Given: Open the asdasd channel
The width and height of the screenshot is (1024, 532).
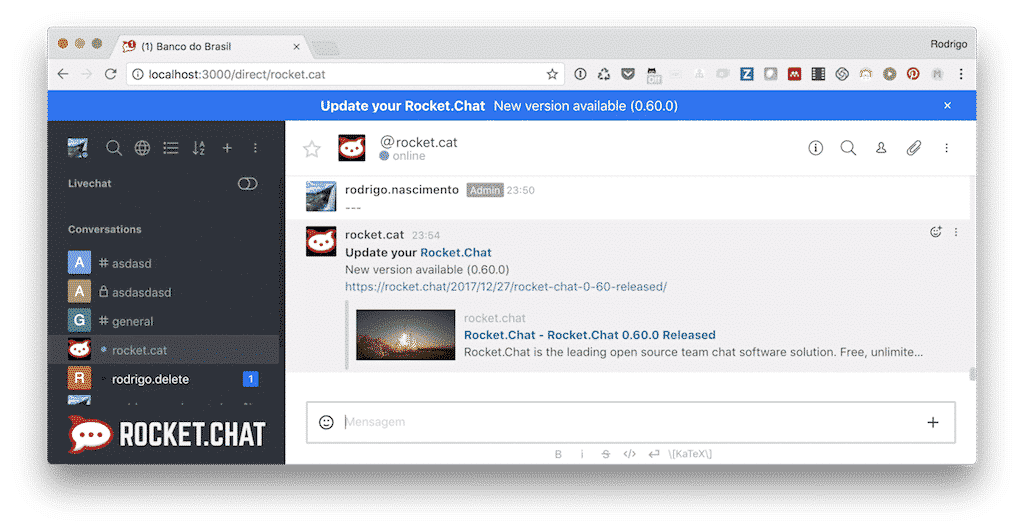Looking at the screenshot, I should [167, 263].
